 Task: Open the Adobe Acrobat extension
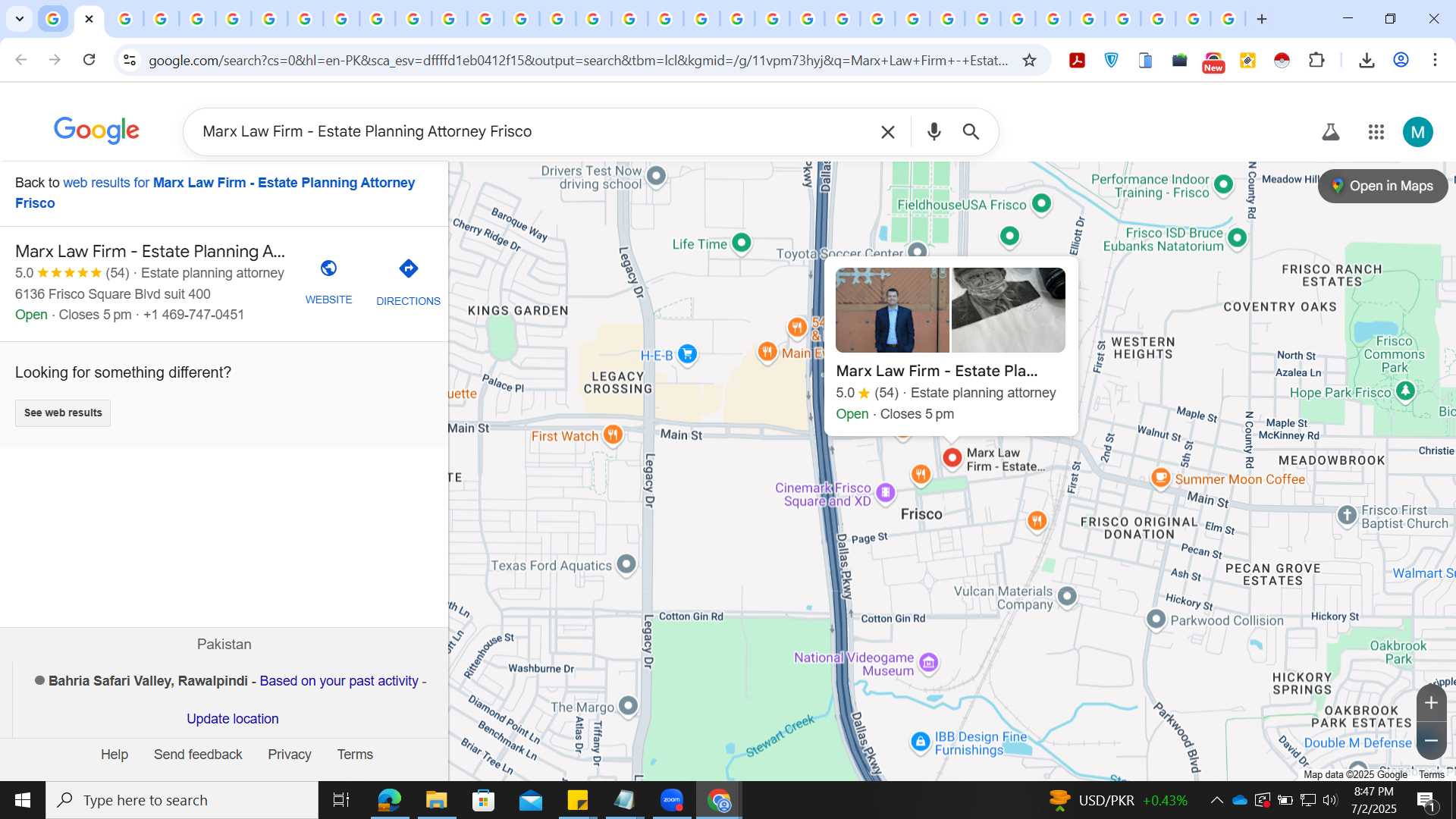1077,60
